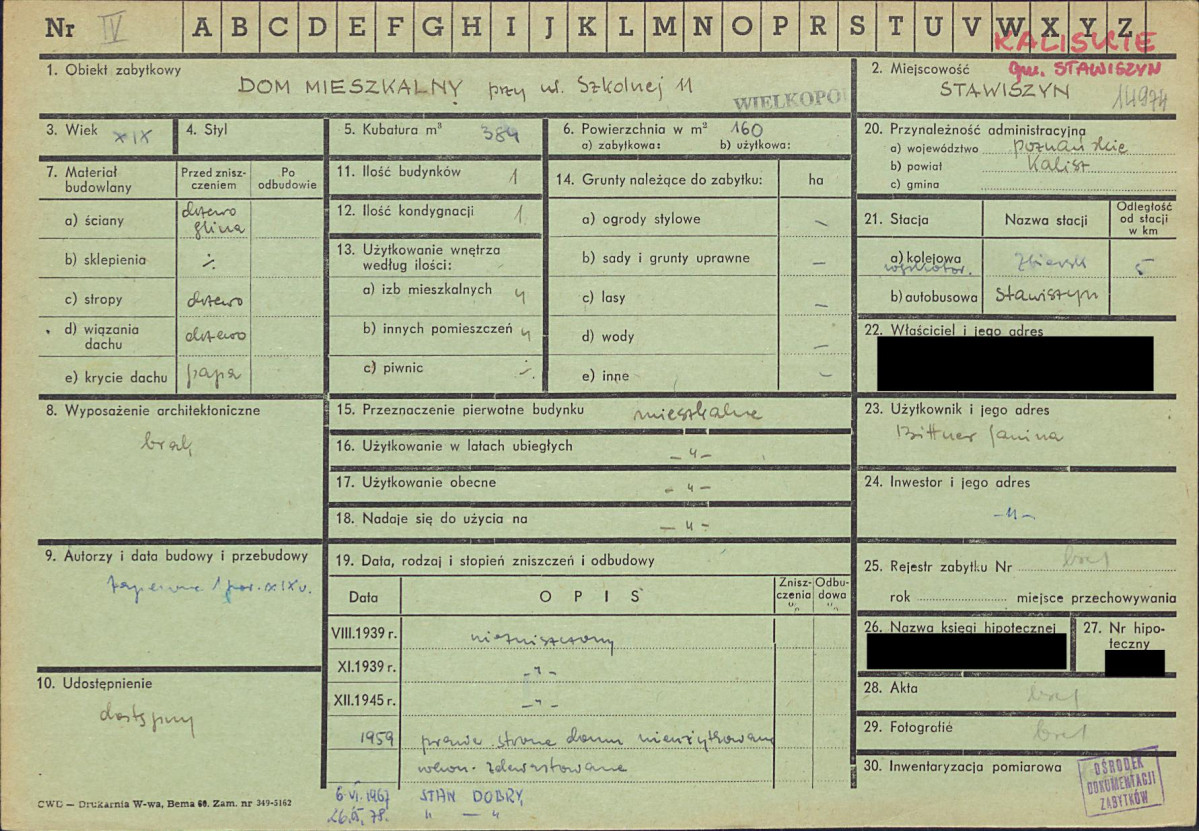Click the Ośrodek Dokumentacji Zabytków stamp
Image resolution: width=1199 pixels, height=831 pixels.
[x=1120, y=781]
